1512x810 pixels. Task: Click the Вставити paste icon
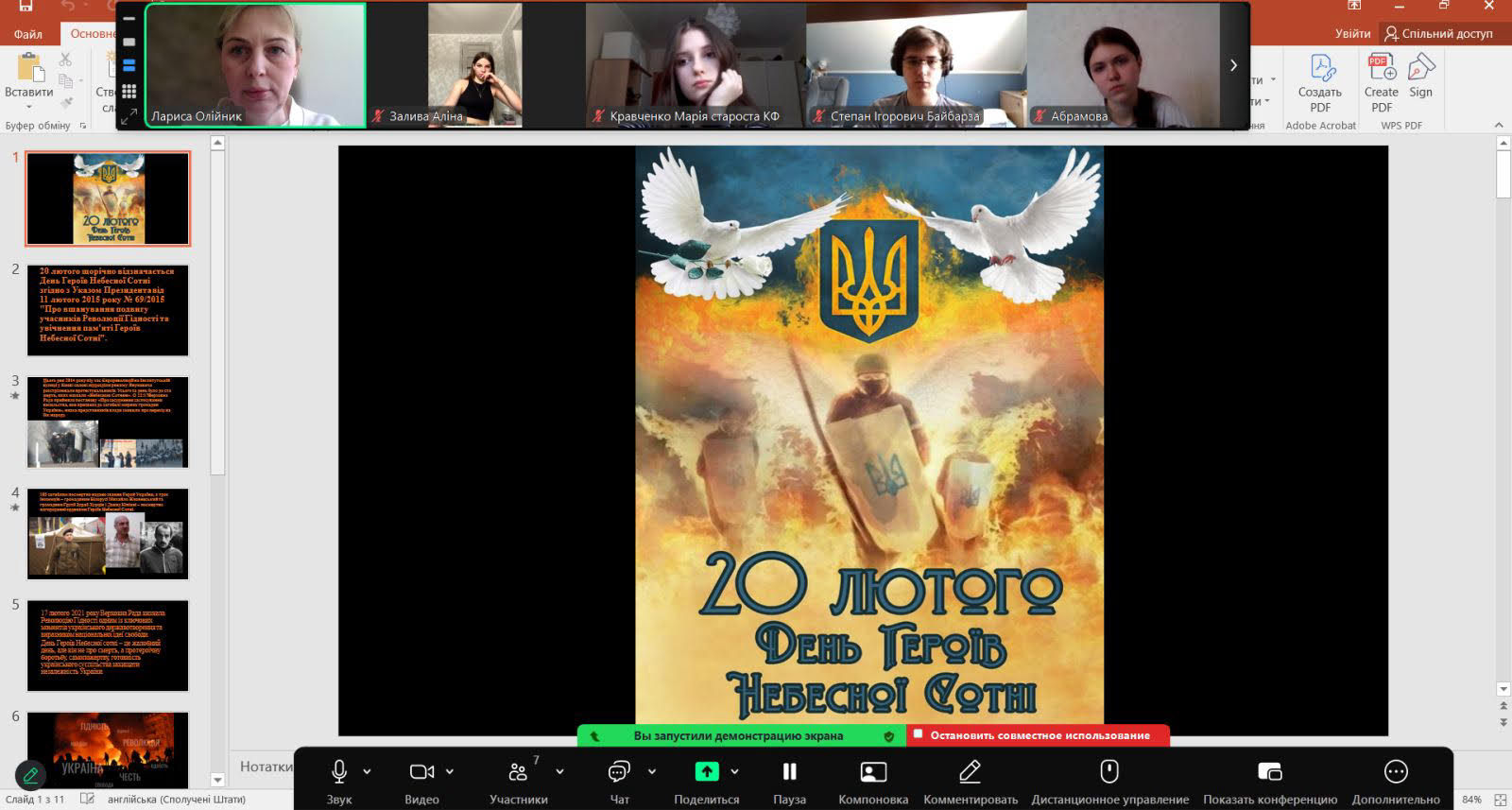pyautogui.click(x=29, y=66)
